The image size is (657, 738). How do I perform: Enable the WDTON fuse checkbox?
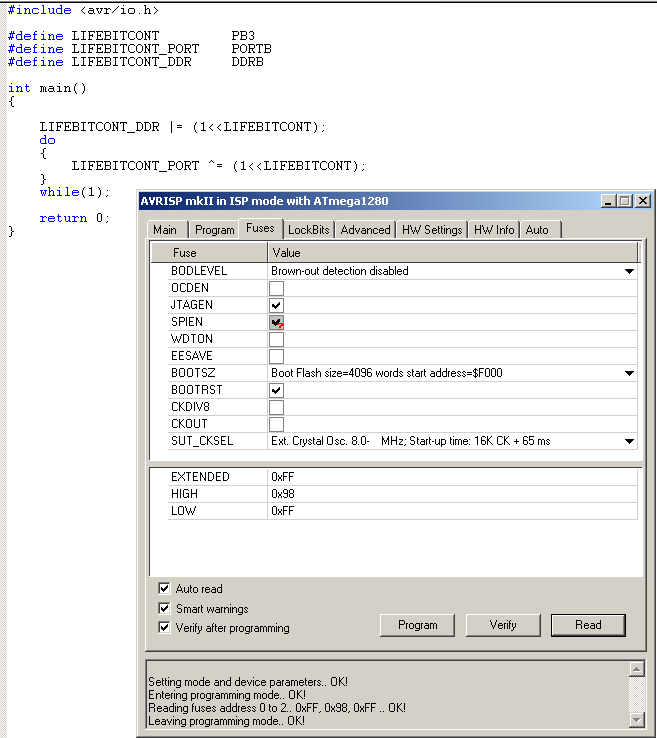(276, 339)
